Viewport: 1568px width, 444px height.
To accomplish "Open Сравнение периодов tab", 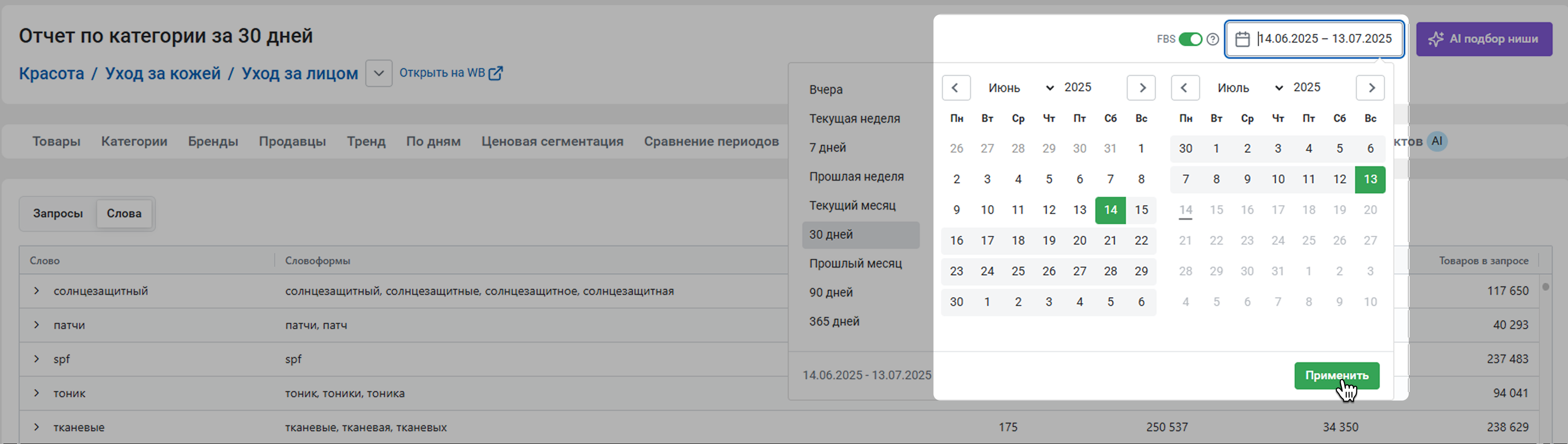I will point(711,141).
